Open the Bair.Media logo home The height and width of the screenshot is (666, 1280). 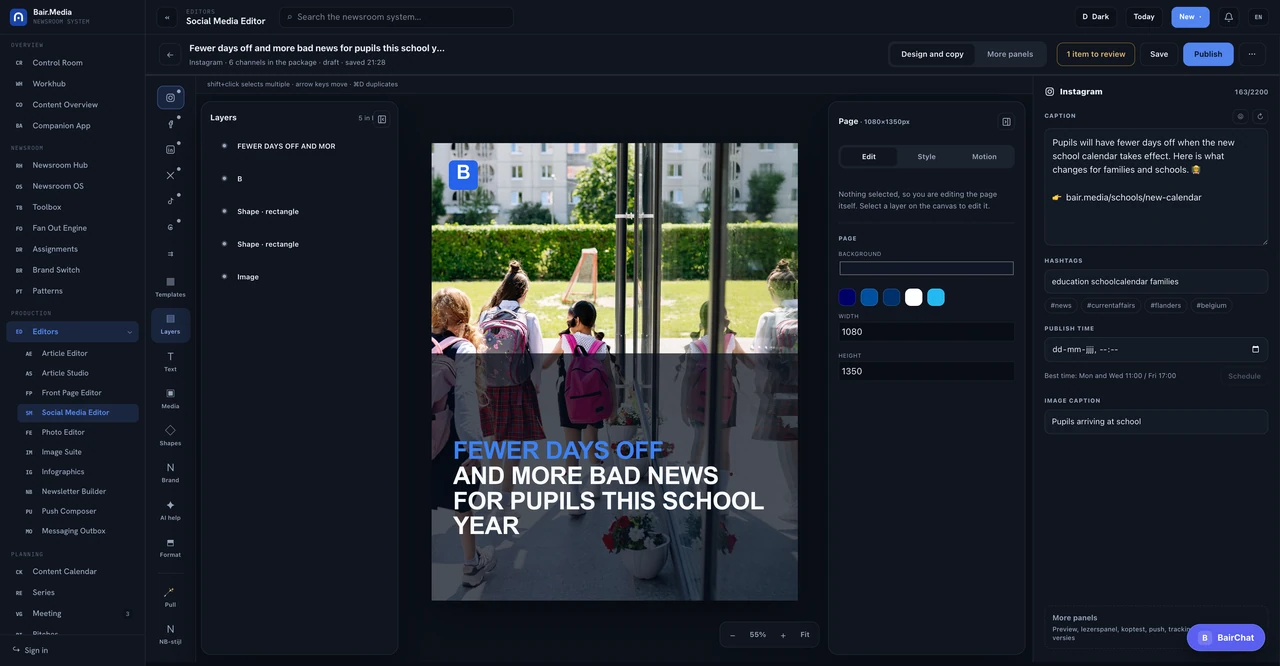[18, 17]
